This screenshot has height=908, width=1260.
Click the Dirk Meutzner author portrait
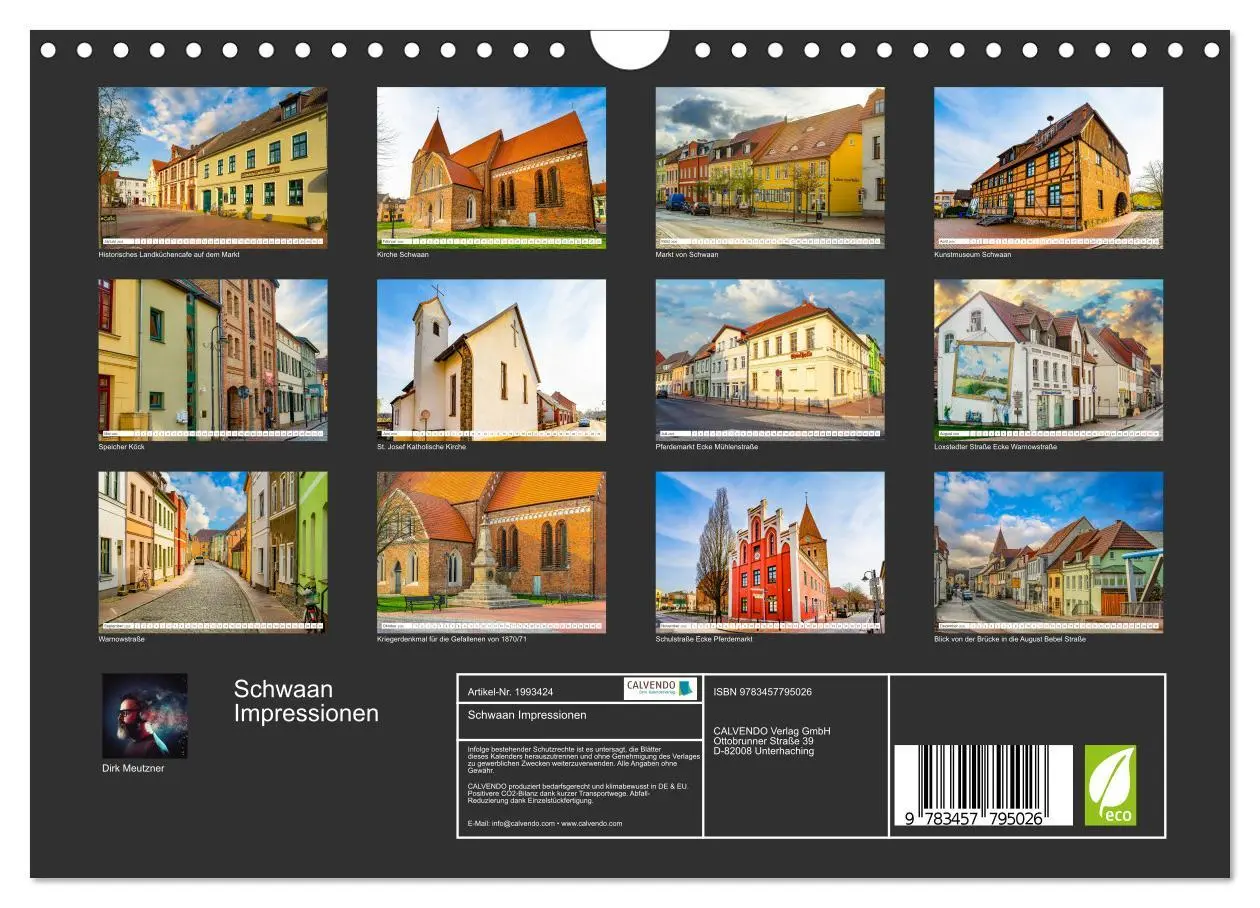[x=144, y=716]
